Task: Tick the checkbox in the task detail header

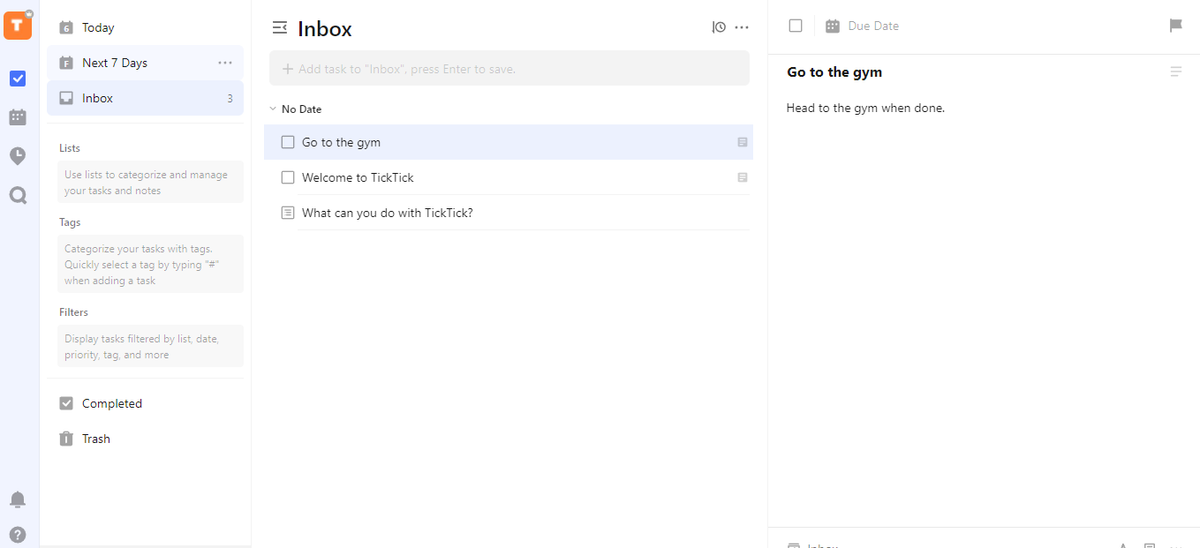Action: [x=795, y=26]
